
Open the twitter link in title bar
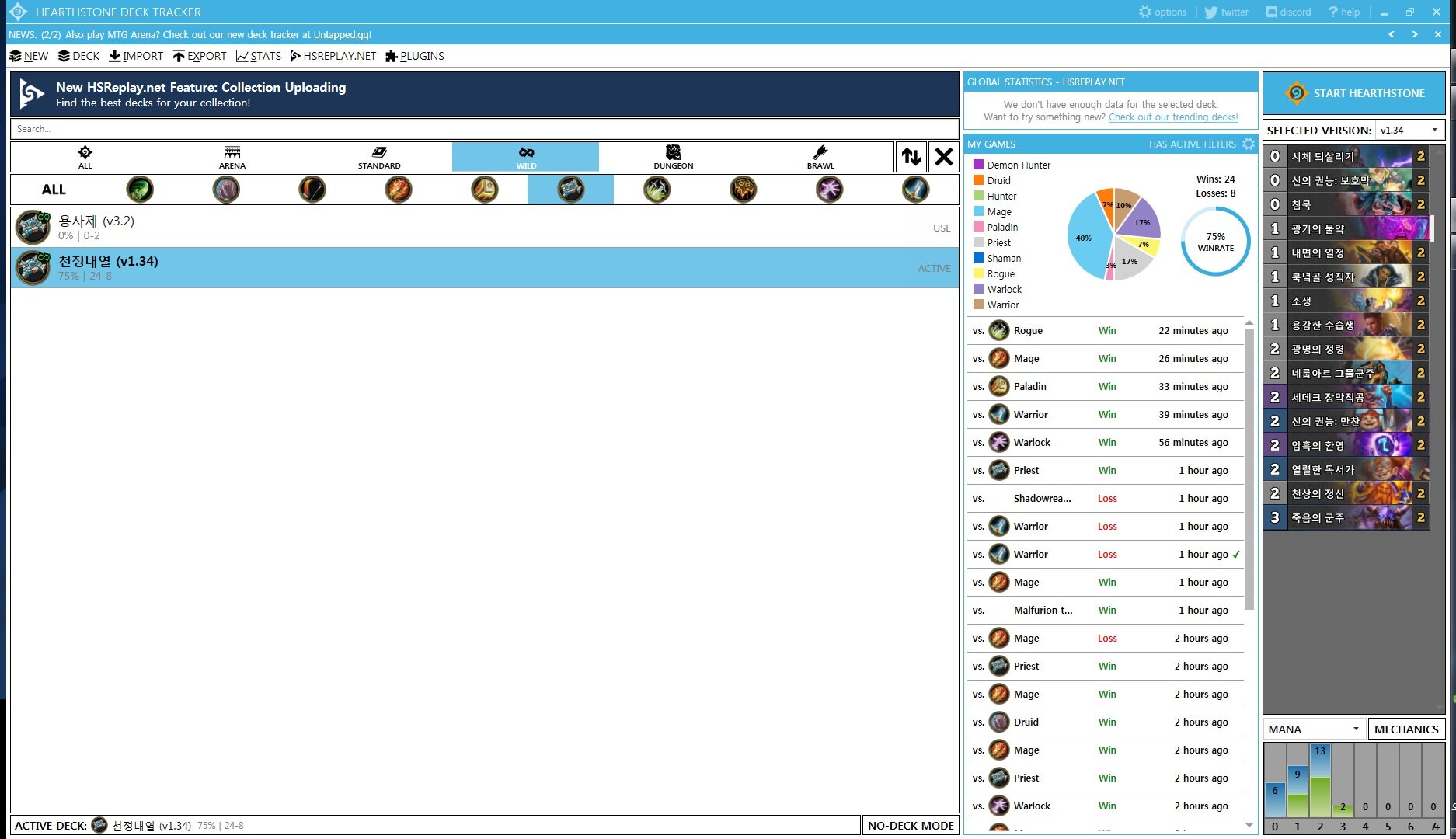(x=1226, y=12)
